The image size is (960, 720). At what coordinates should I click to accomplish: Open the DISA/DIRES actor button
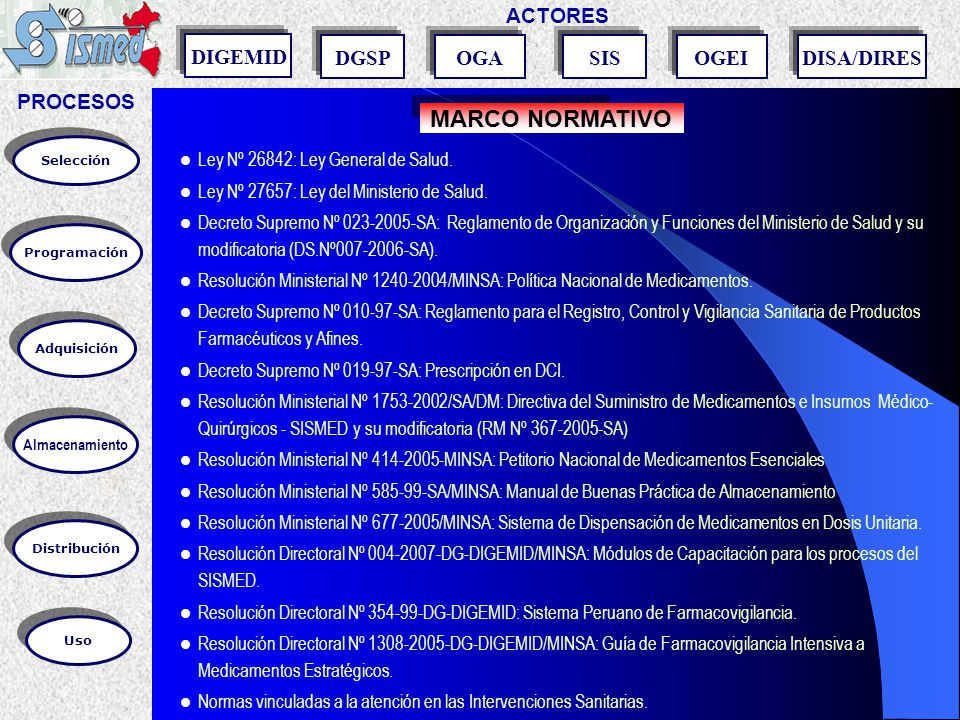pos(861,57)
